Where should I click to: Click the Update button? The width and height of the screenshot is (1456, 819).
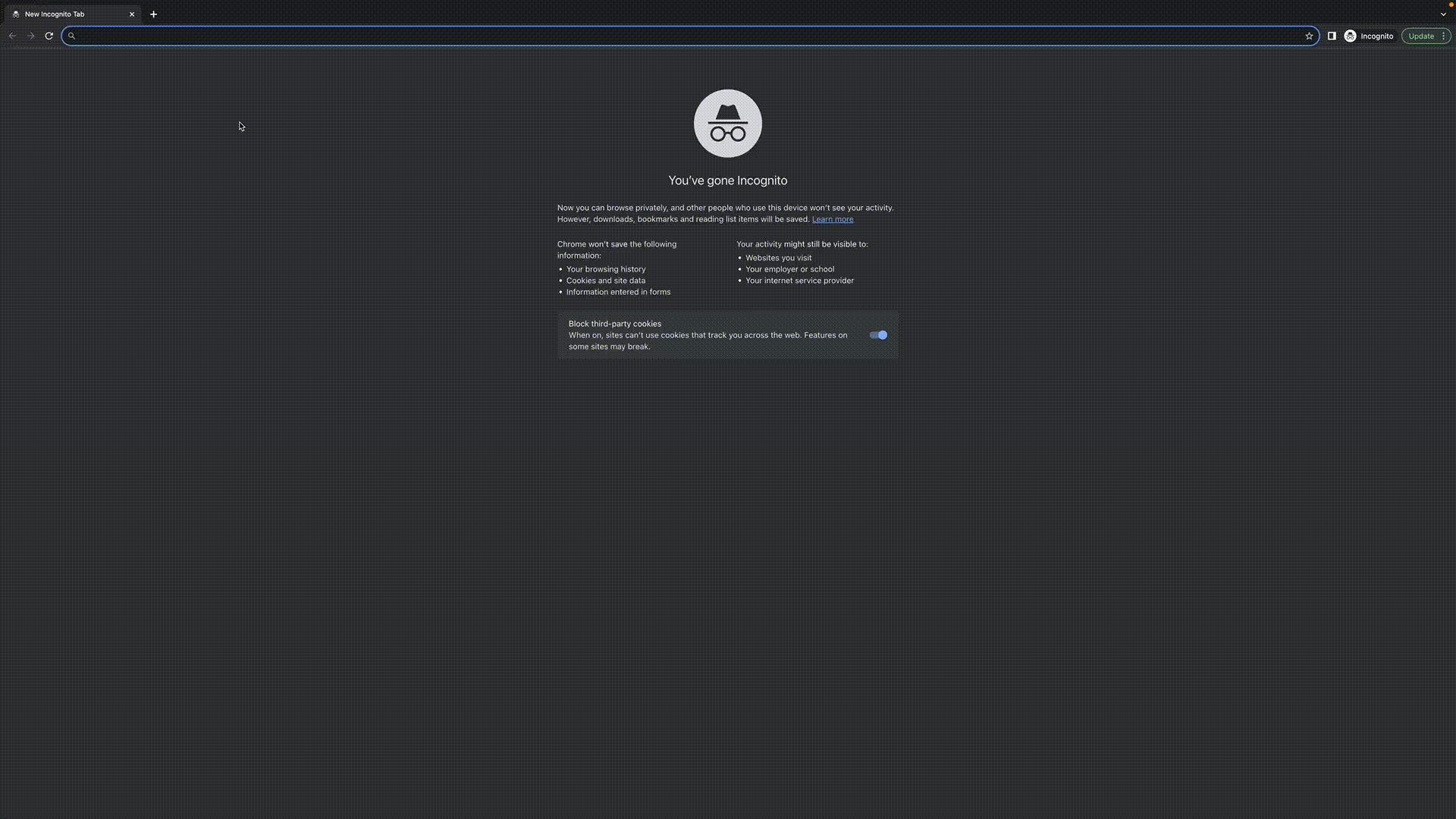coord(1420,36)
